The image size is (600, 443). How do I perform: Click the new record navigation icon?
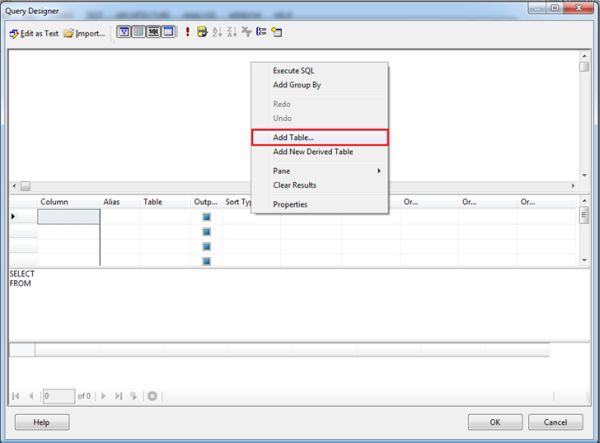point(134,396)
